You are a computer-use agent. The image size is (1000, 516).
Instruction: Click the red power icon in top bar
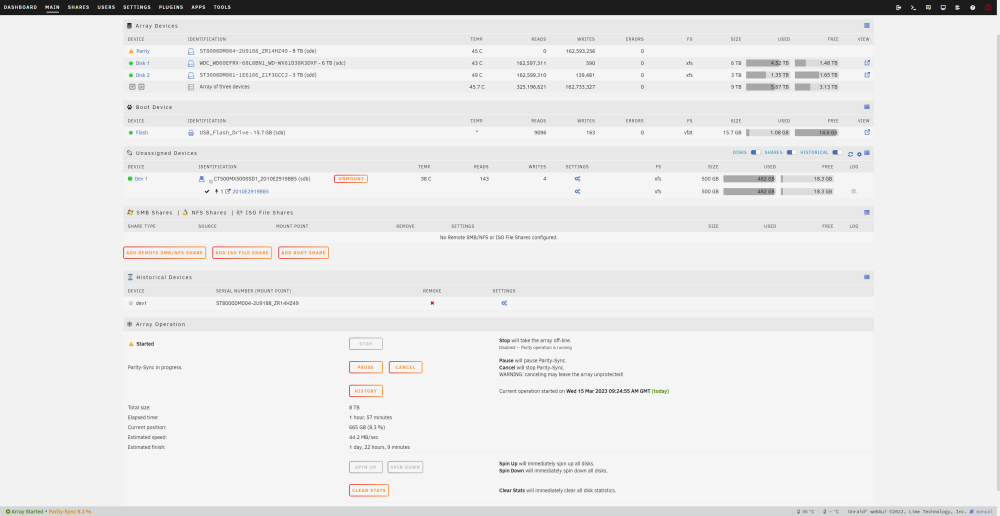click(989, 8)
